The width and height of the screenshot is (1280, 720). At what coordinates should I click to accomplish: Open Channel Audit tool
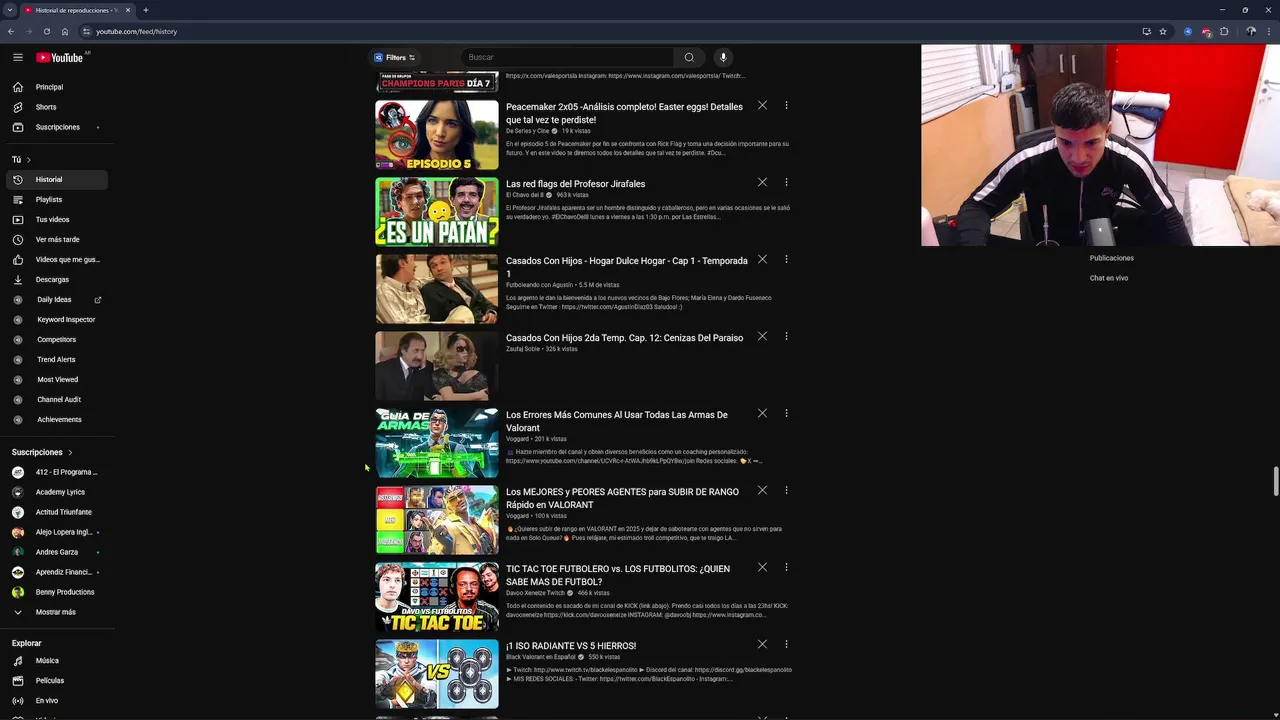[x=57, y=399]
